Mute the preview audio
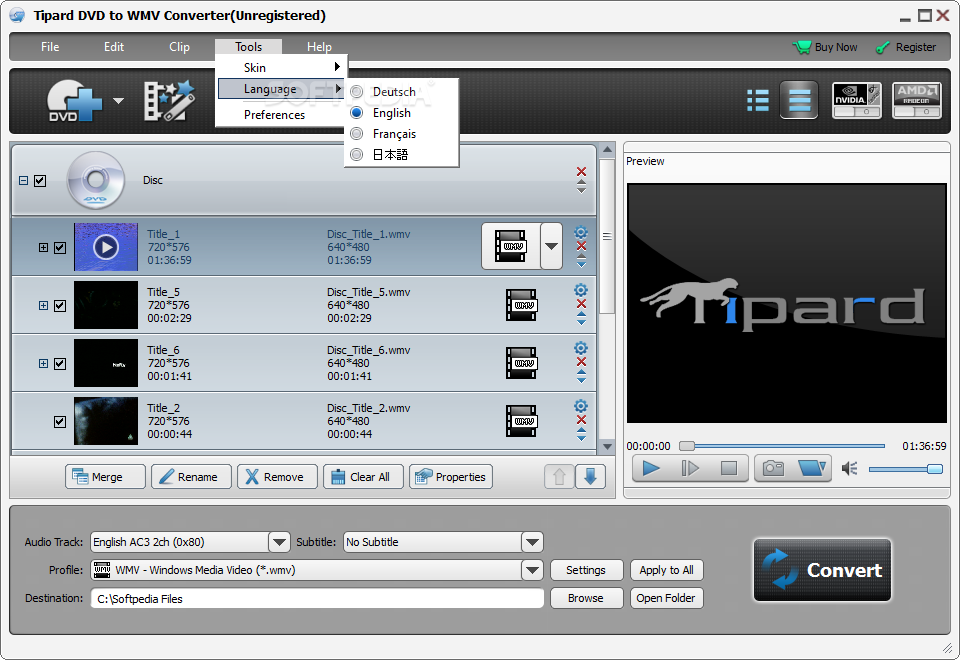This screenshot has width=960, height=660. click(x=849, y=468)
